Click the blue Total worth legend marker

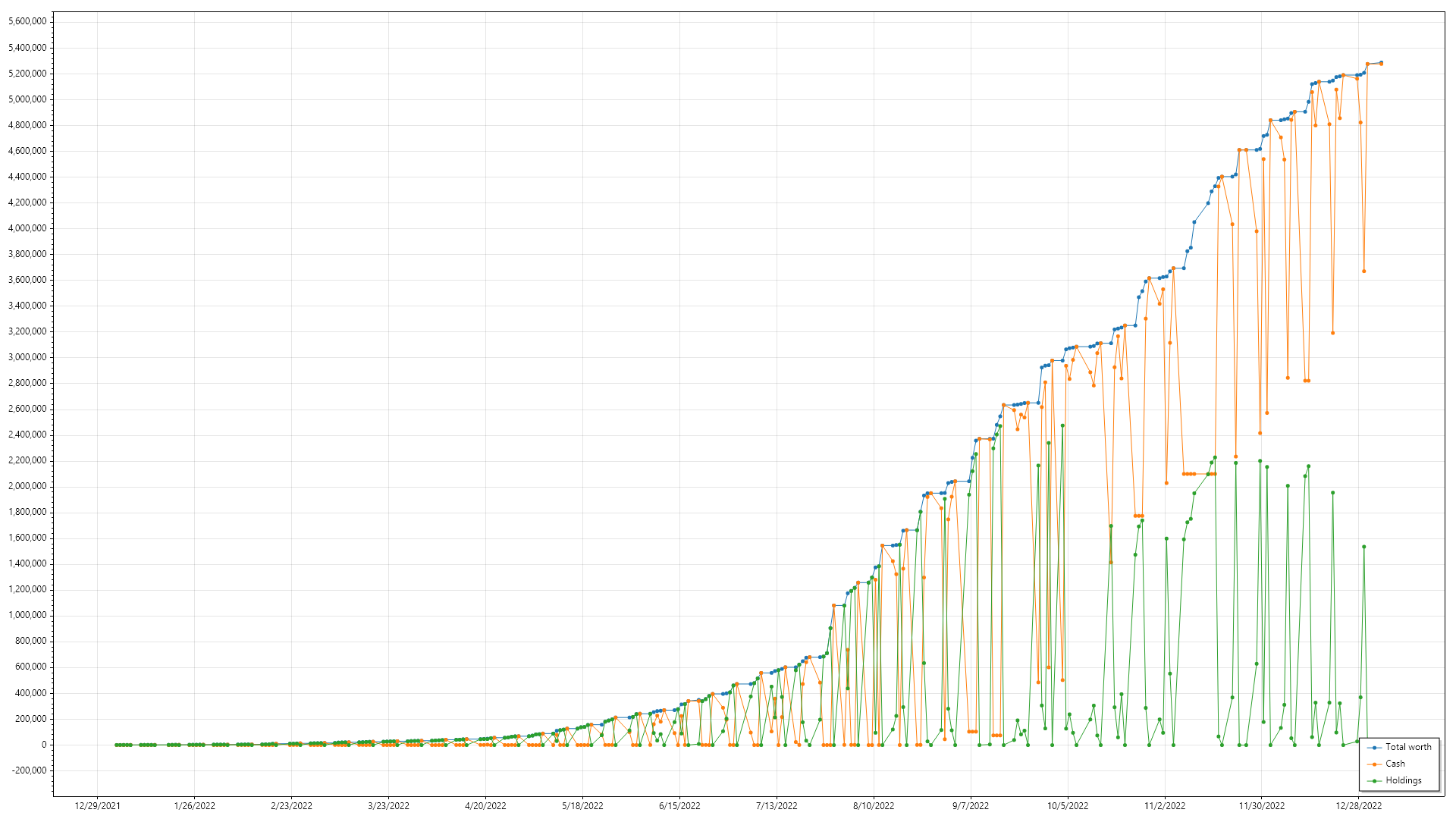pyautogui.click(x=1374, y=748)
